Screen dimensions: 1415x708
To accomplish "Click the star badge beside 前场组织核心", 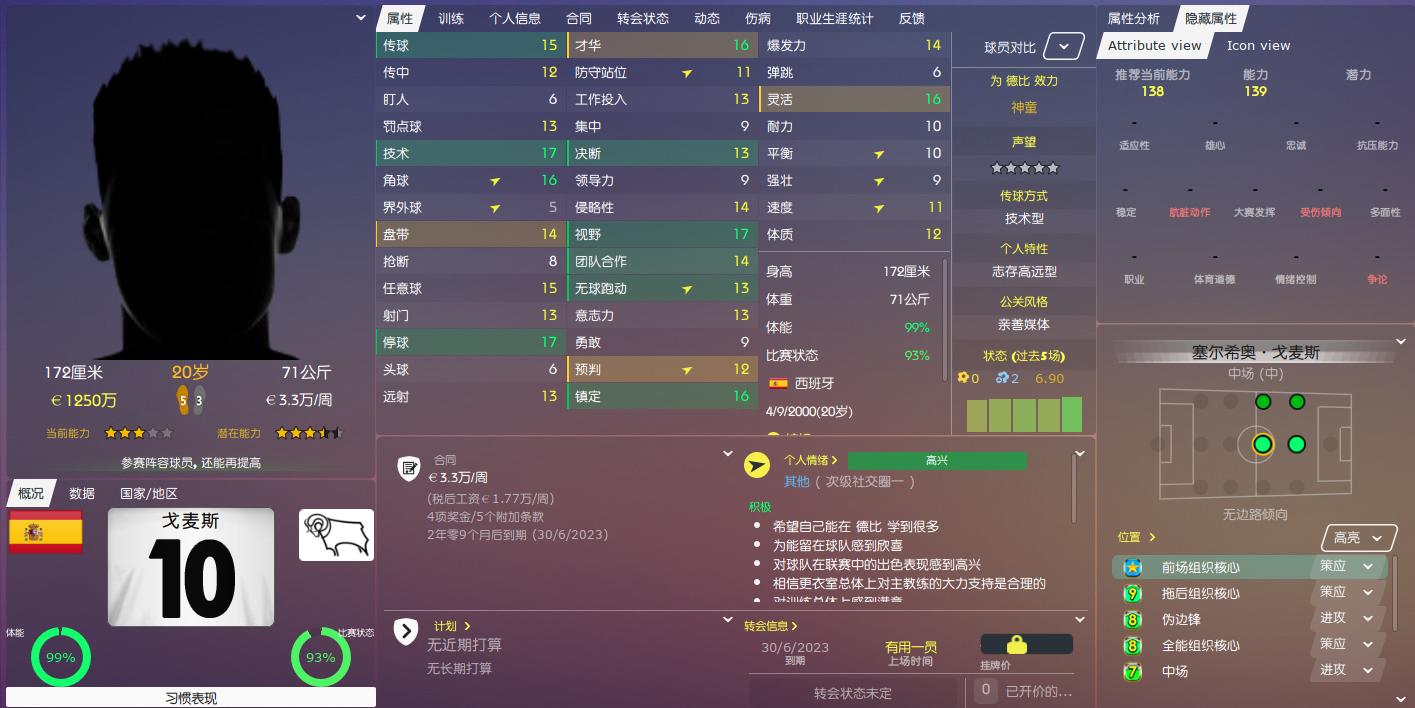I will tap(1131, 566).
